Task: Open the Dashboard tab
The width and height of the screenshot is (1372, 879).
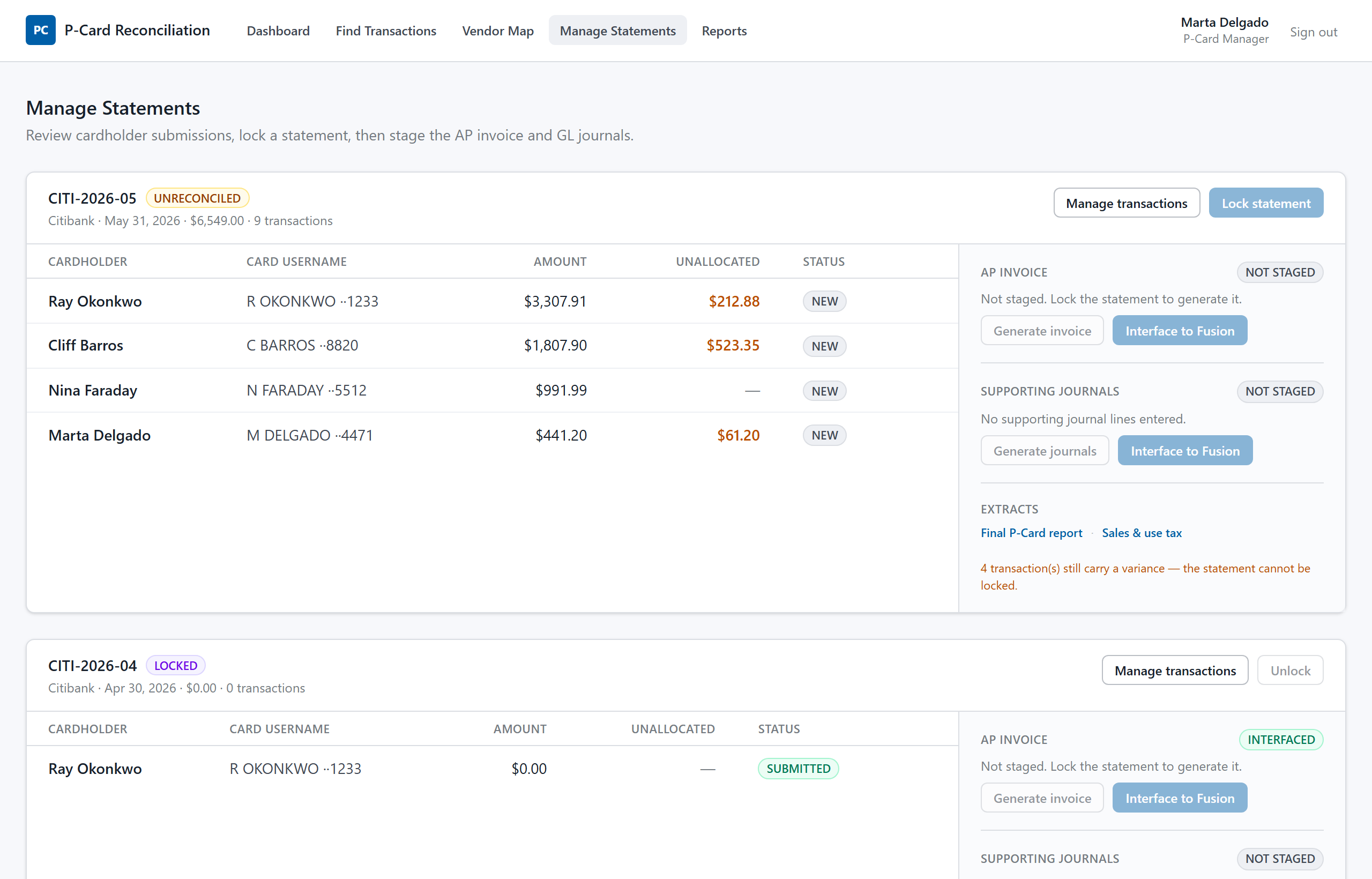Action: click(x=278, y=31)
